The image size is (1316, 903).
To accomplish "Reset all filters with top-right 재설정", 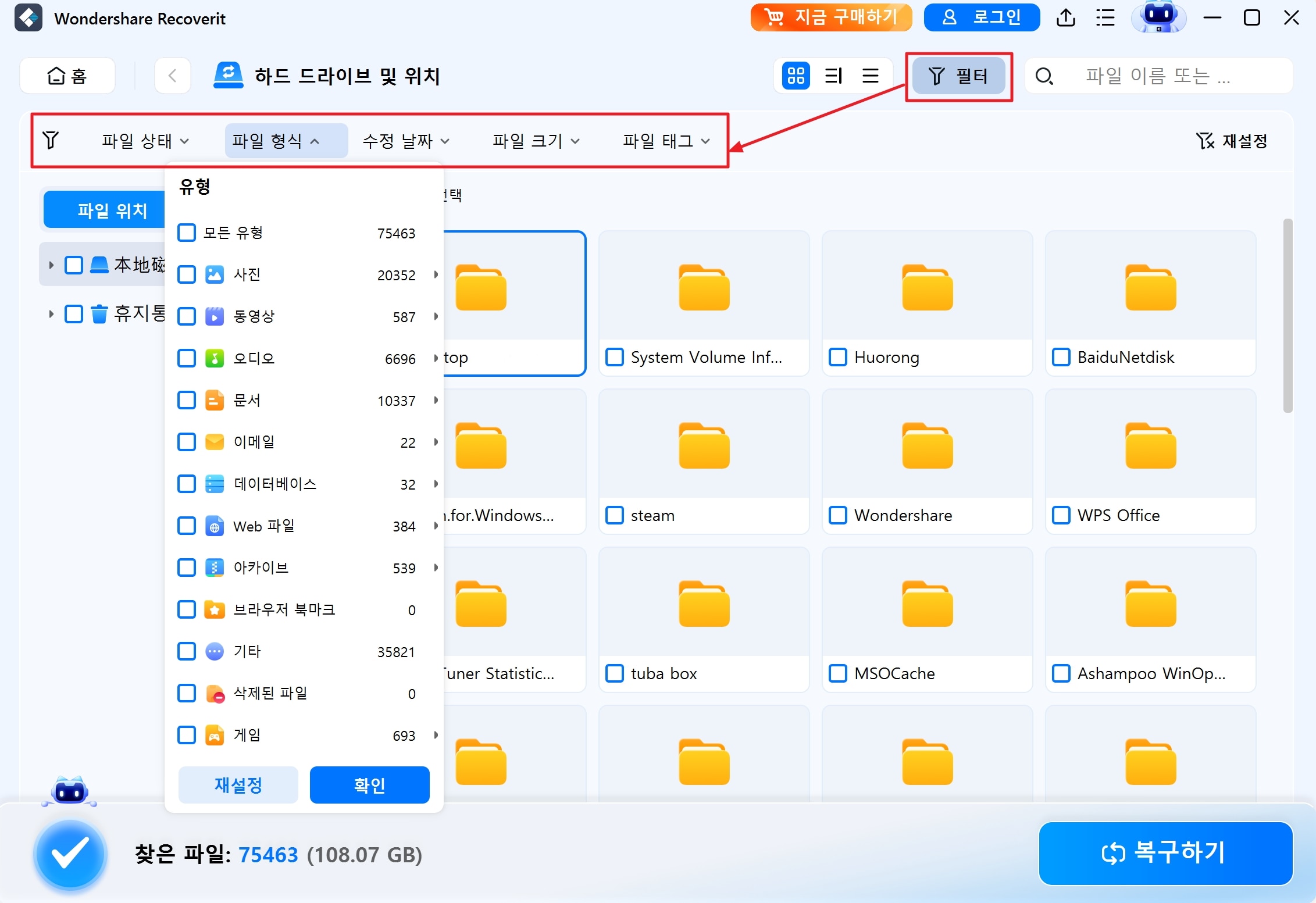I will (x=1232, y=141).
